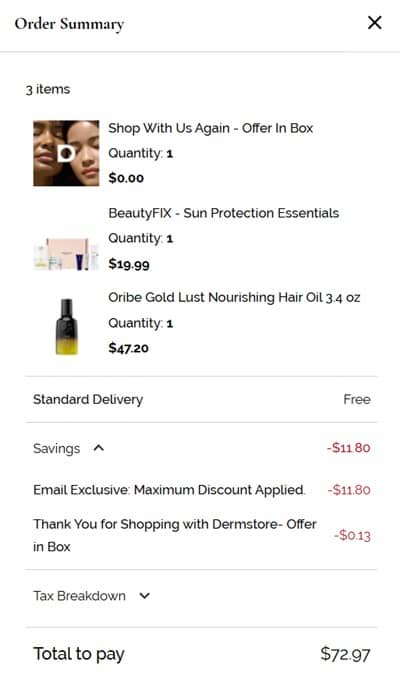Click the 3 items count label
The height and width of the screenshot is (683, 400).
(48, 89)
